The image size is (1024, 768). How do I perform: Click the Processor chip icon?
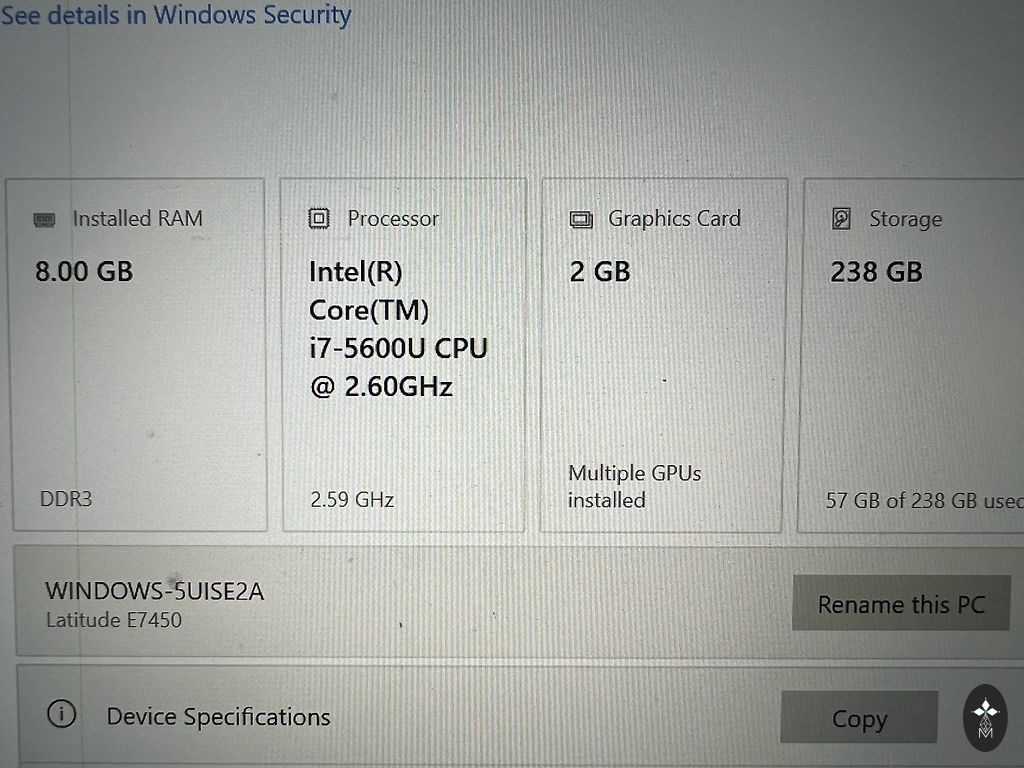click(318, 219)
